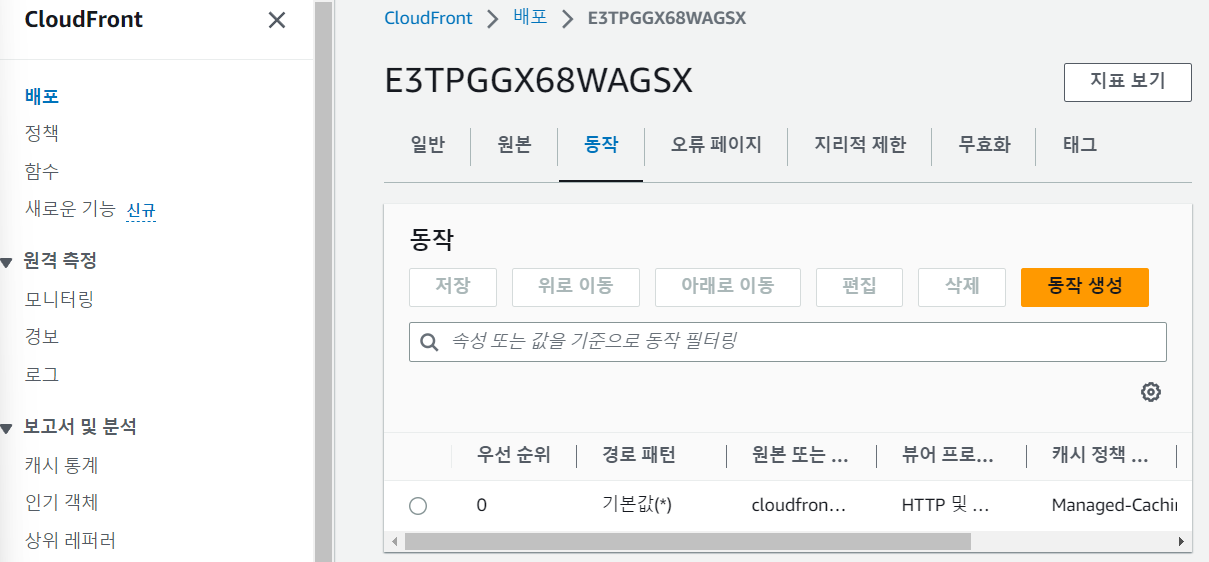This screenshot has height=562, width=1209.
Task: Sort by 우선 순위 column header
Action: (514, 456)
